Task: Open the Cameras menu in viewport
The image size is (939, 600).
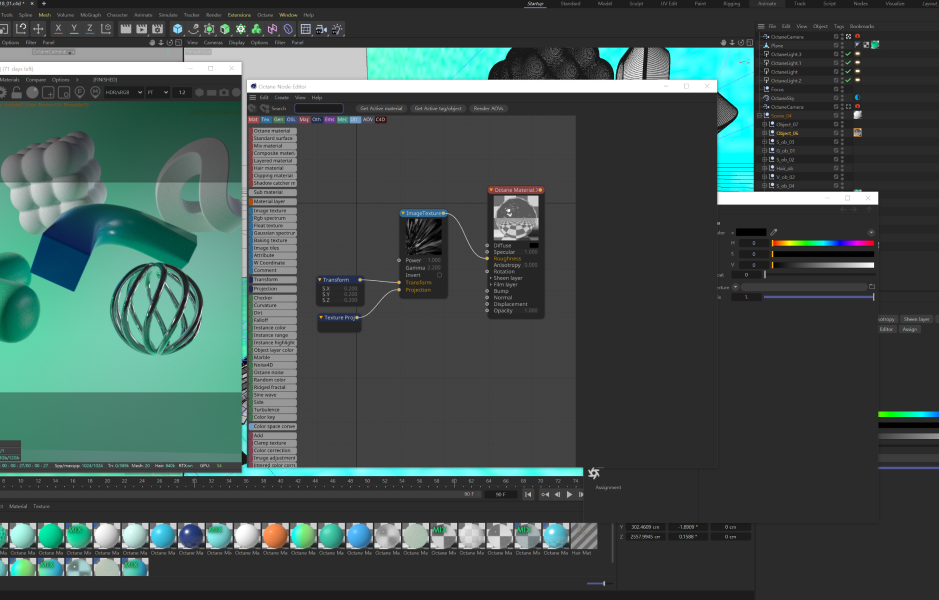Action: (213, 43)
